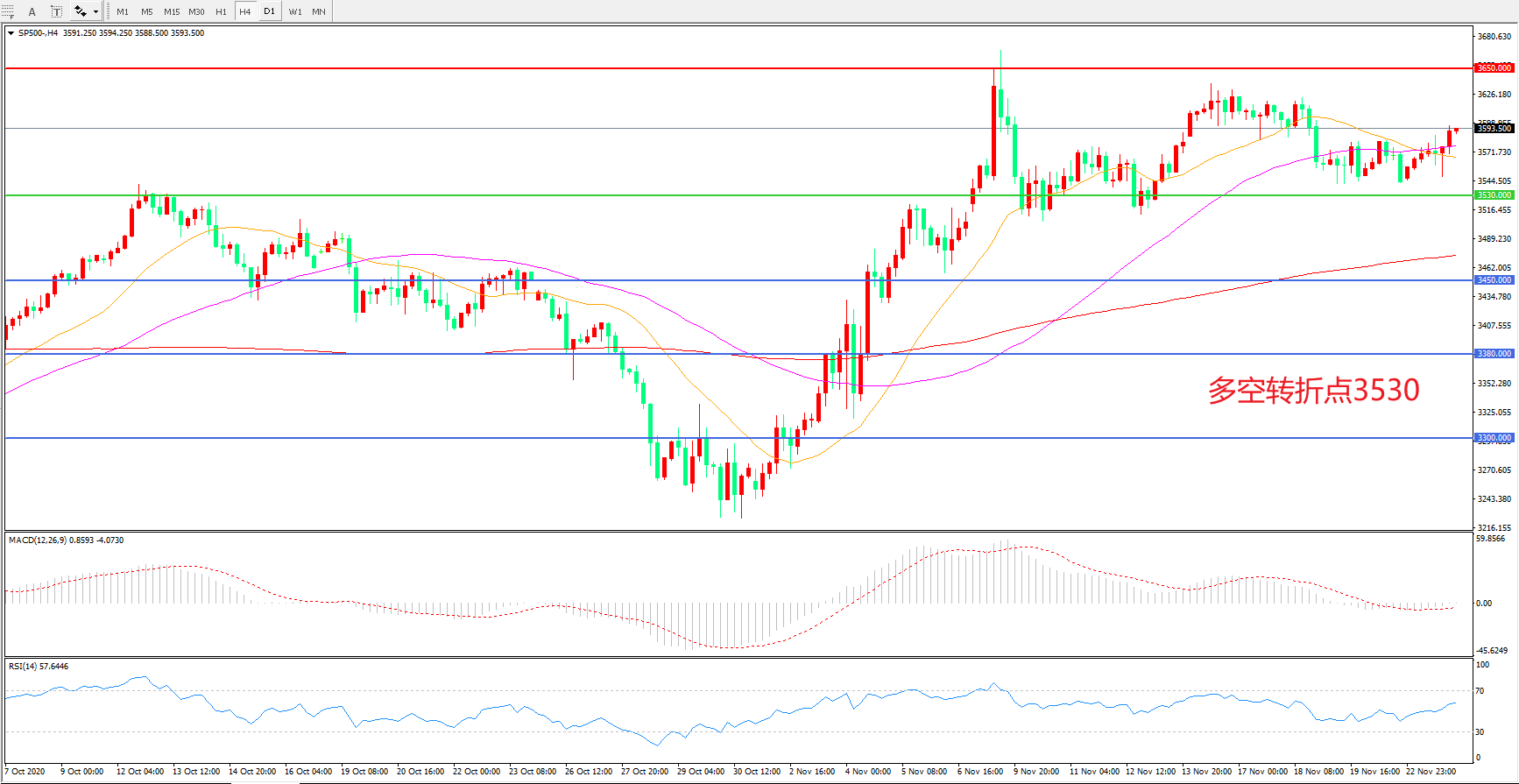
Task: Select the Text tool (letter A)
Action: (32, 11)
